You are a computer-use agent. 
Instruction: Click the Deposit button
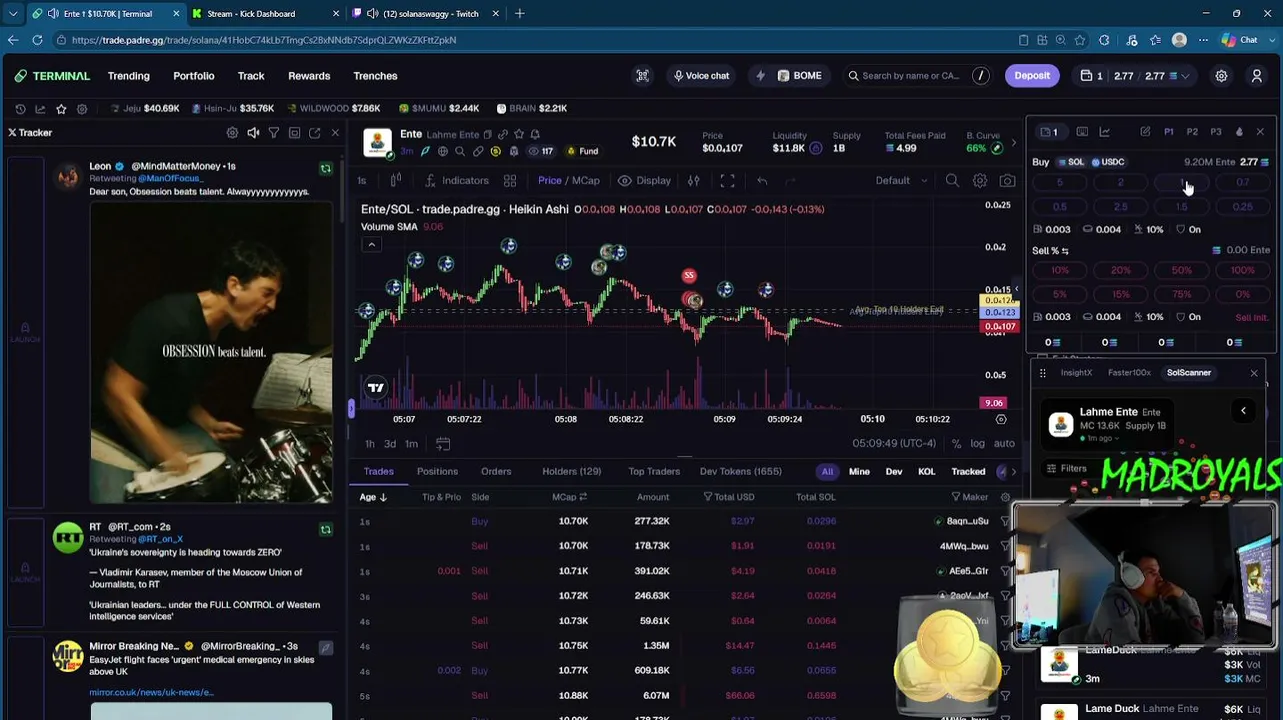click(1032, 76)
